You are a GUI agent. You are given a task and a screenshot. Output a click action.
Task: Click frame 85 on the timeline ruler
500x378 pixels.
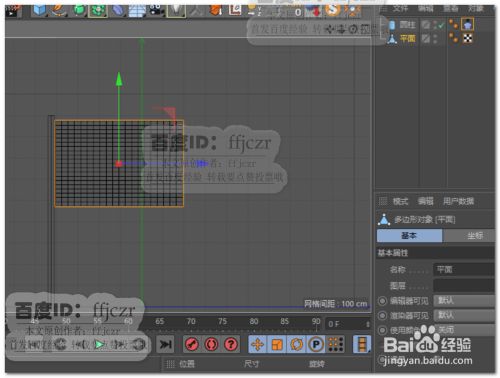[284, 321]
